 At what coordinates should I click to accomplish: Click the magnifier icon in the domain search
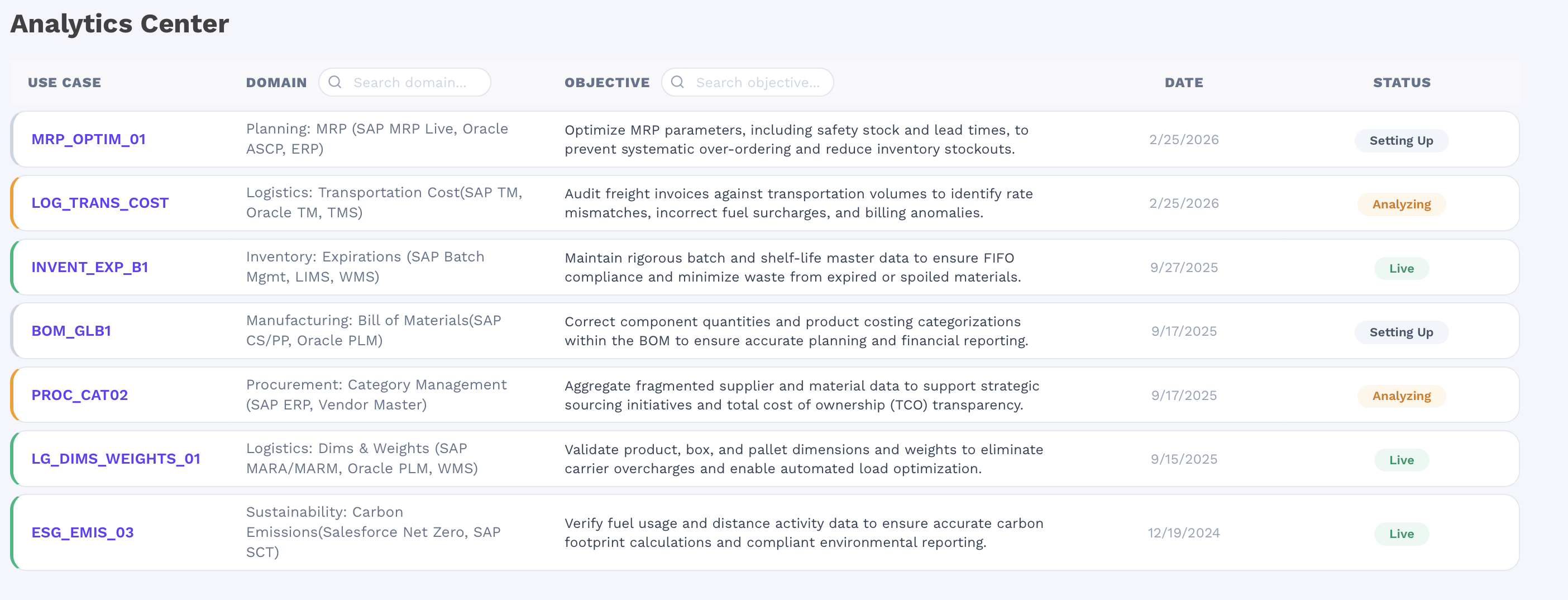tap(335, 82)
